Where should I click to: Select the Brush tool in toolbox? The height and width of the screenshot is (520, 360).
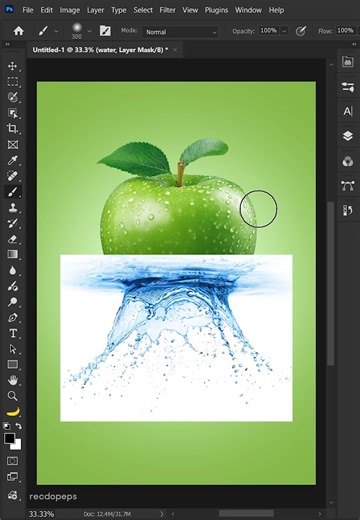[13, 192]
